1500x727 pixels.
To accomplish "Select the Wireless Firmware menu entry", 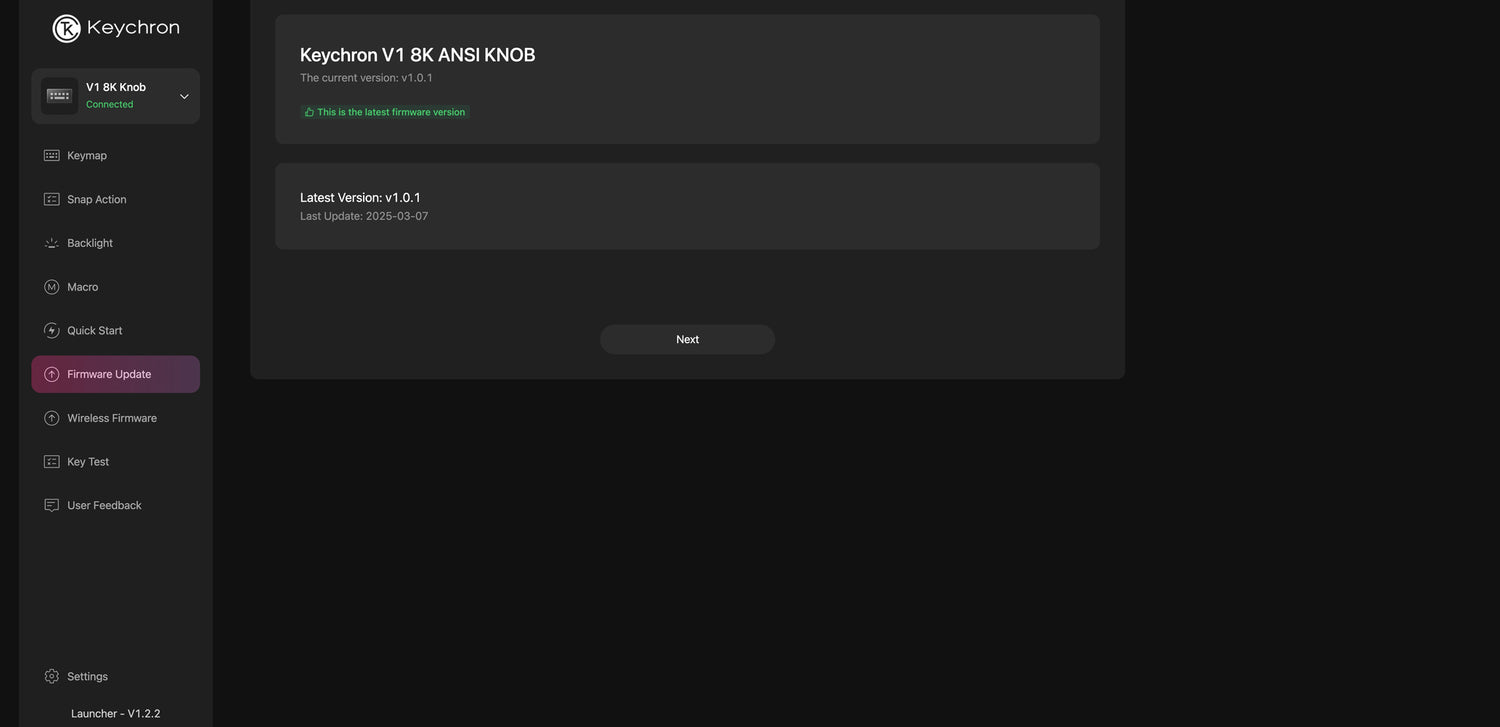I will pyautogui.click(x=115, y=418).
